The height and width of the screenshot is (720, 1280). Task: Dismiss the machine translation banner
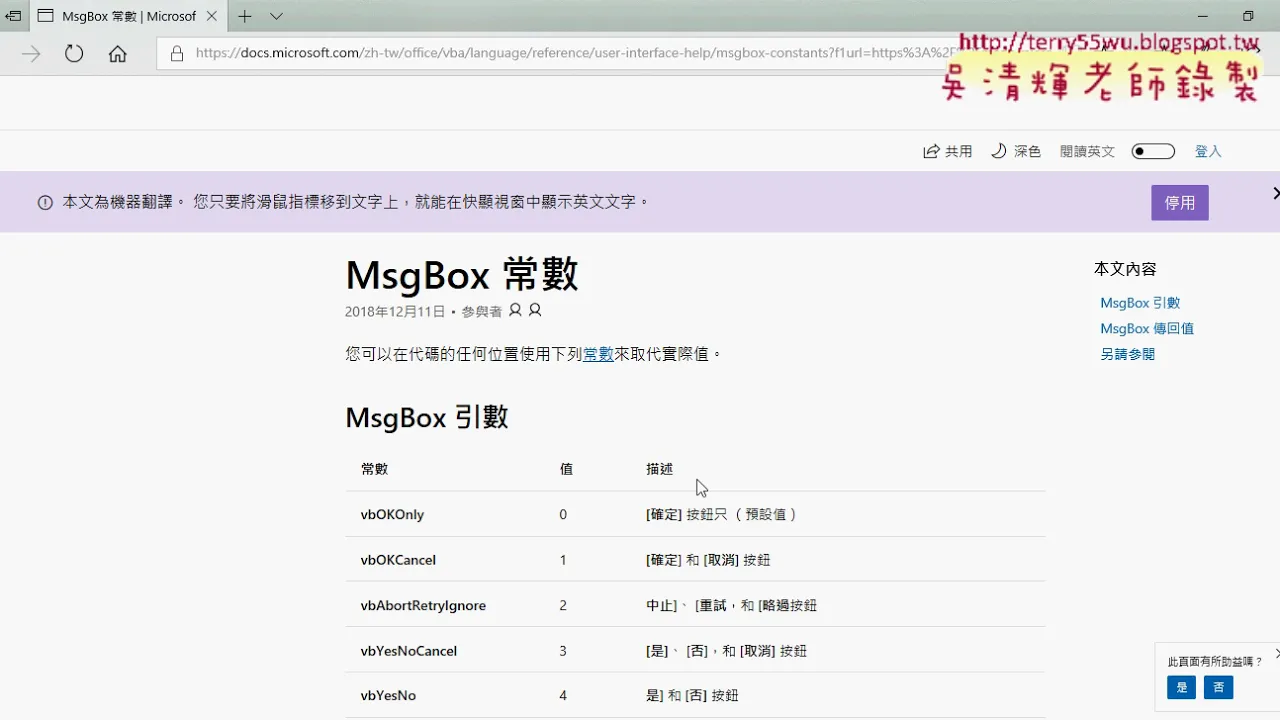[x=1275, y=193]
